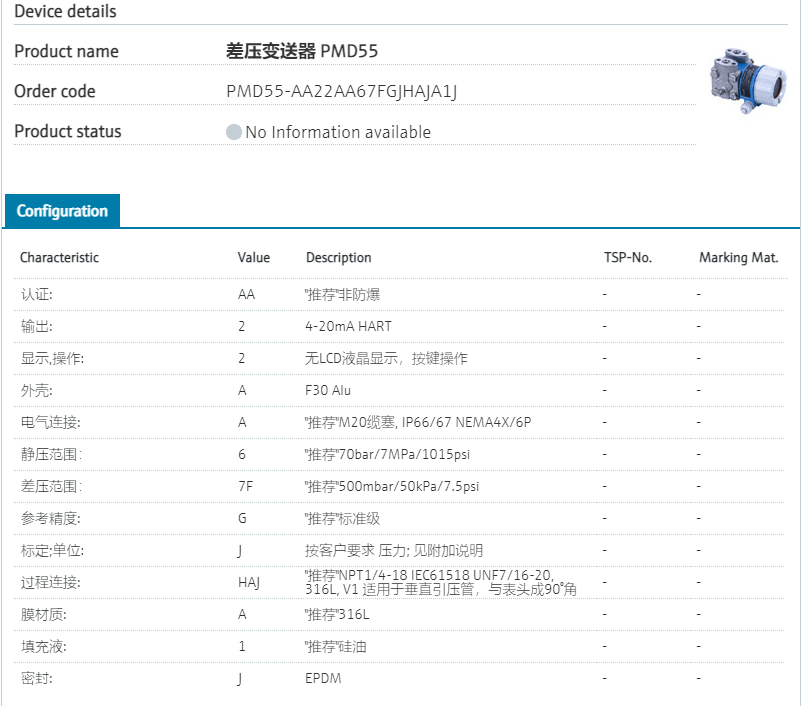Click the HAJ process connection value

tap(248, 583)
